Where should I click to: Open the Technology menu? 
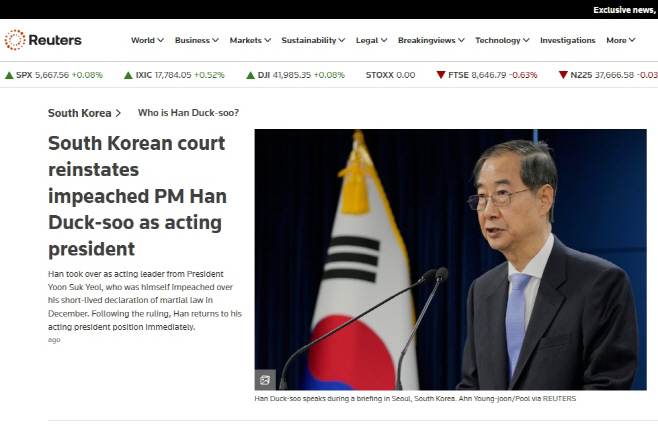502,40
